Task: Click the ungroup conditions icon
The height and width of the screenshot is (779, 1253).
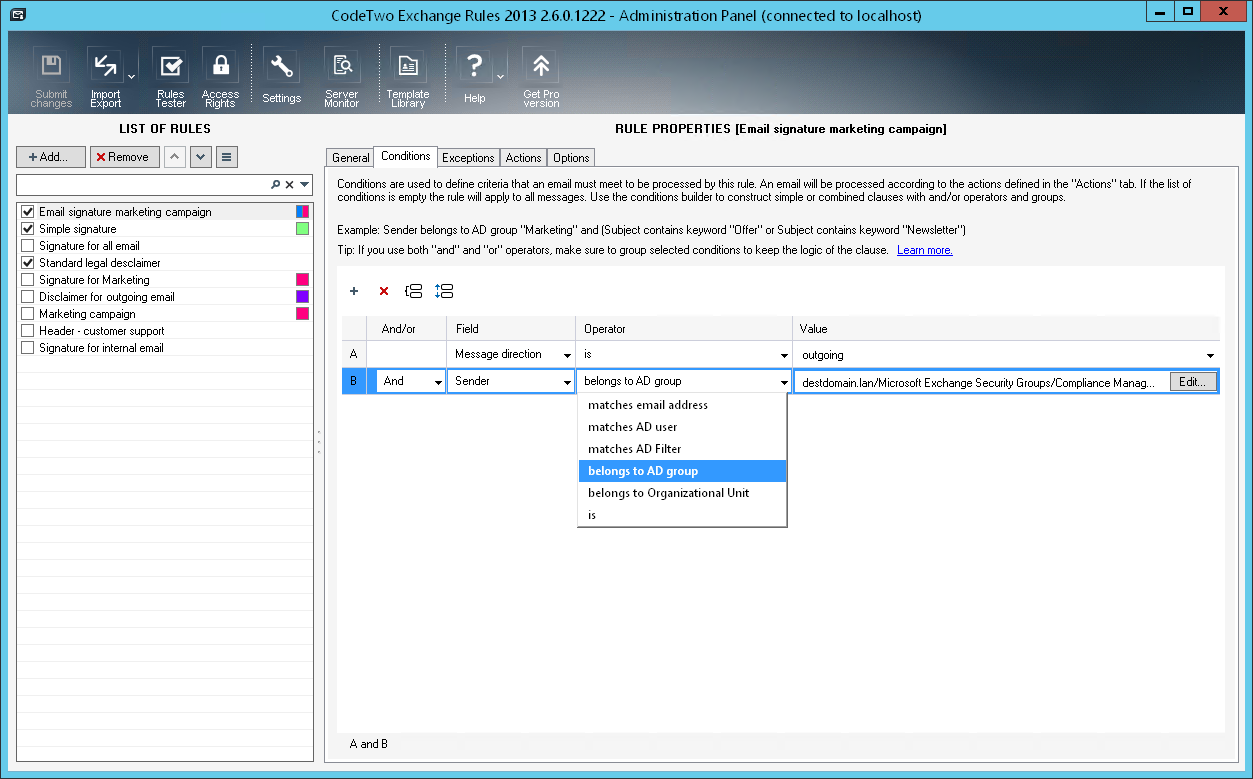Action: tap(445, 291)
